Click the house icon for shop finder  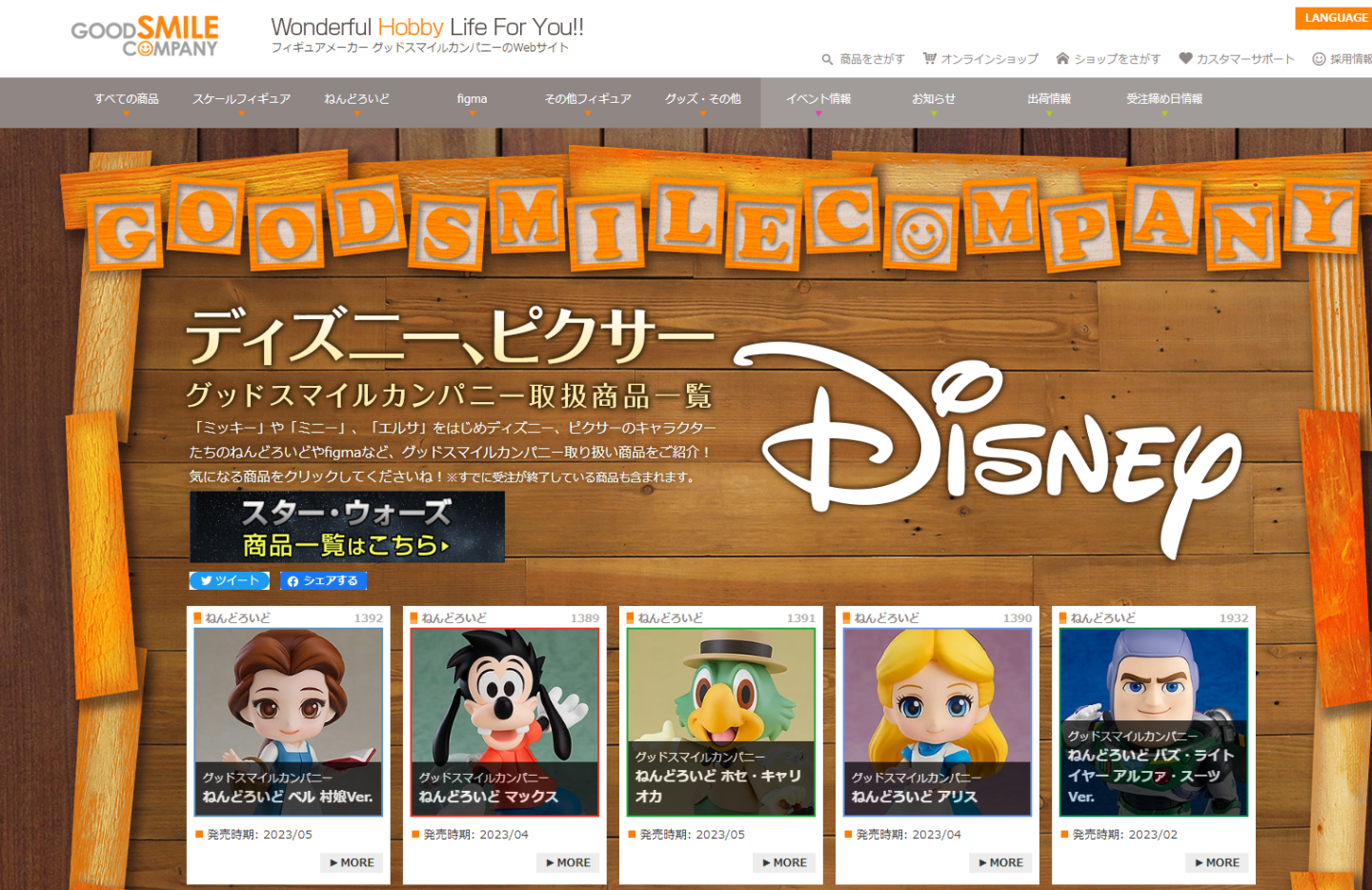(x=1062, y=58)
